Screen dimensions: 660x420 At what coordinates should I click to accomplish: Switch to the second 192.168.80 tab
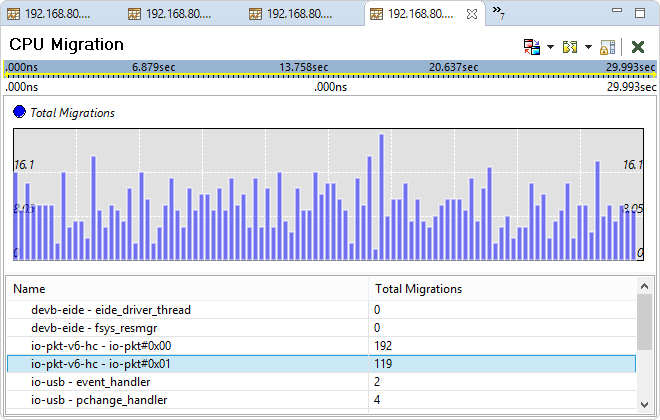pyautogui.click(x=180, y=14)
